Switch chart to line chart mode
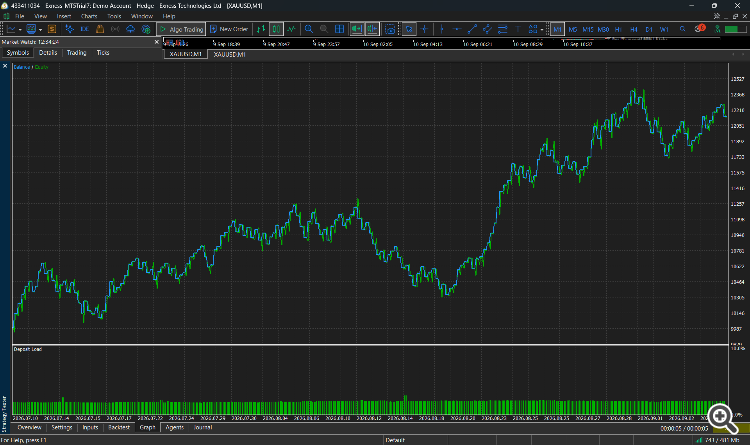This screenshot has height=445, width=750. 291,29
